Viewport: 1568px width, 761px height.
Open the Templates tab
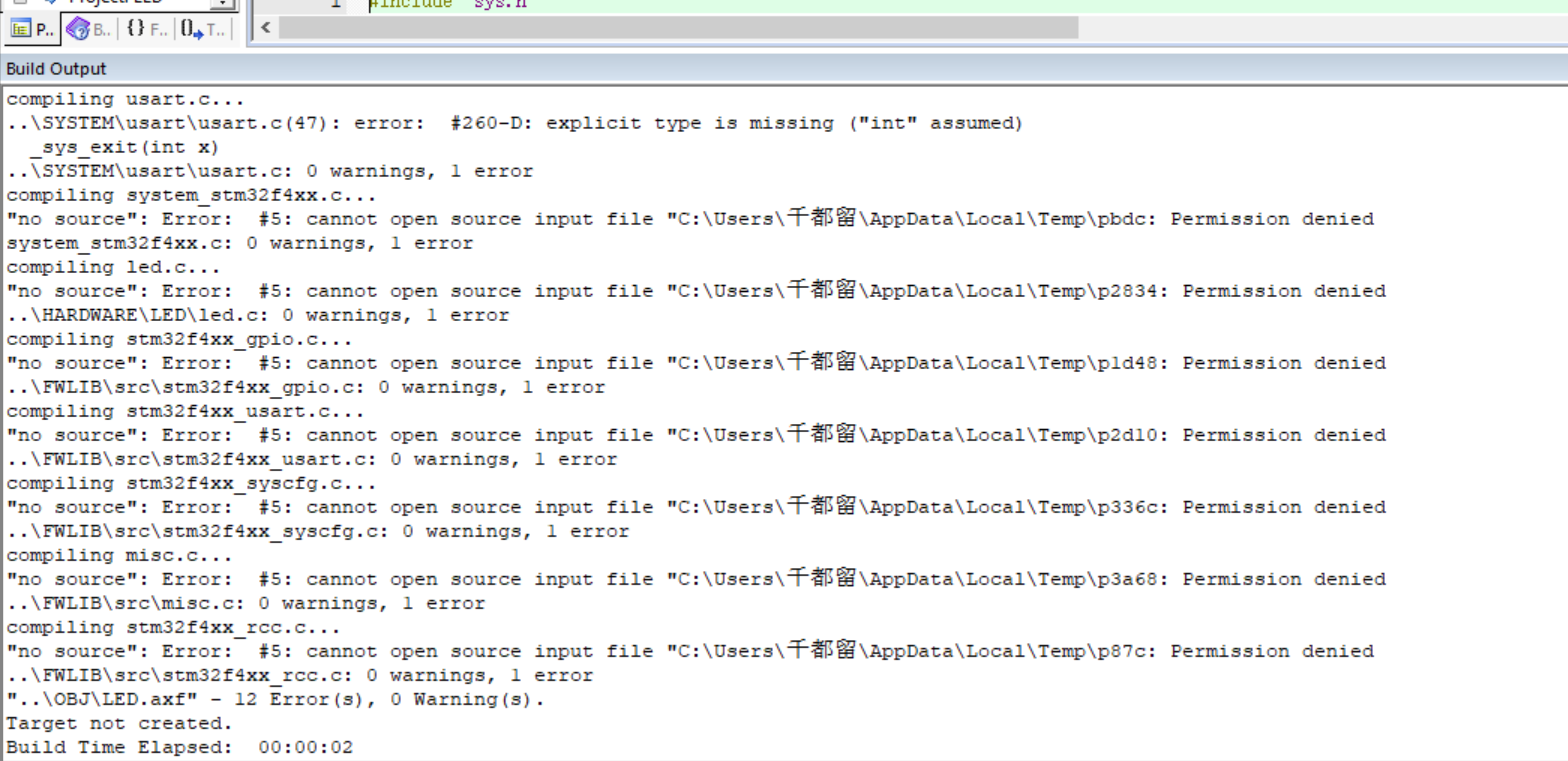coord(203,29)
